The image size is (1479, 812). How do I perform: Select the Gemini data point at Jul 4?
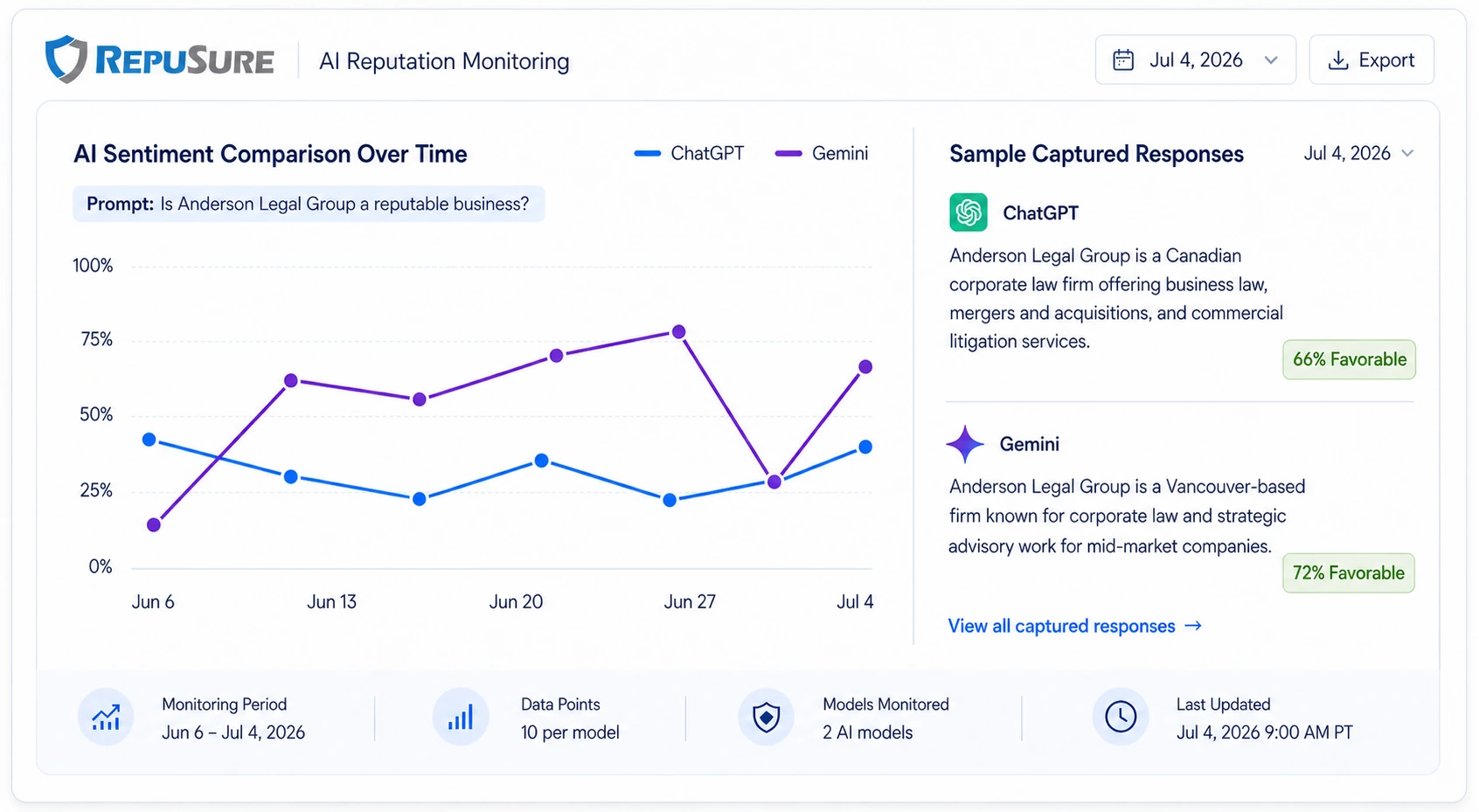coord(865,367)
